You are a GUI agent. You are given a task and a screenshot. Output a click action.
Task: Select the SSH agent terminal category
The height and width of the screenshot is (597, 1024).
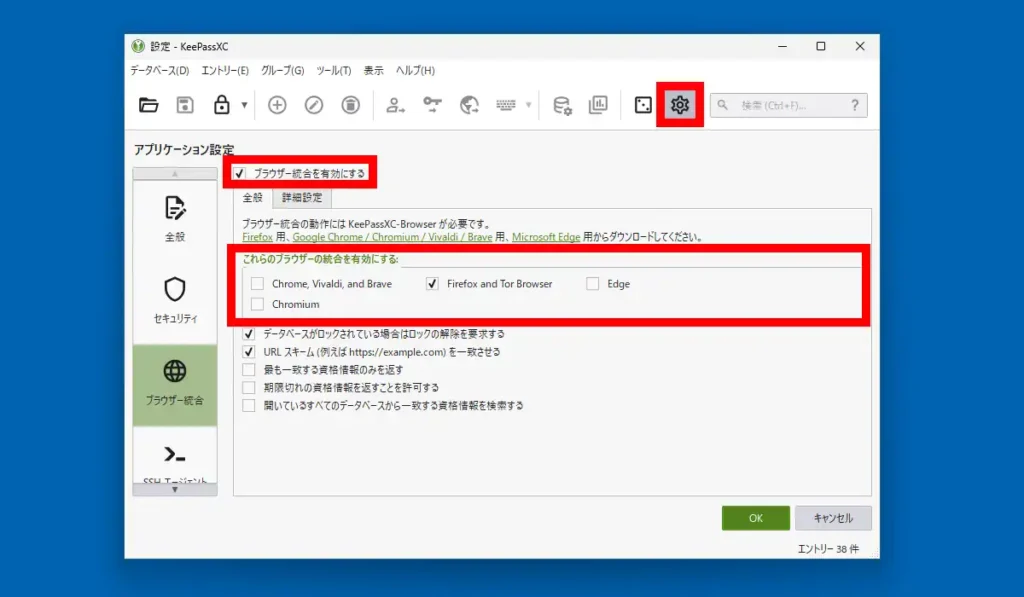pyautogui.click(x=175, y=456)
